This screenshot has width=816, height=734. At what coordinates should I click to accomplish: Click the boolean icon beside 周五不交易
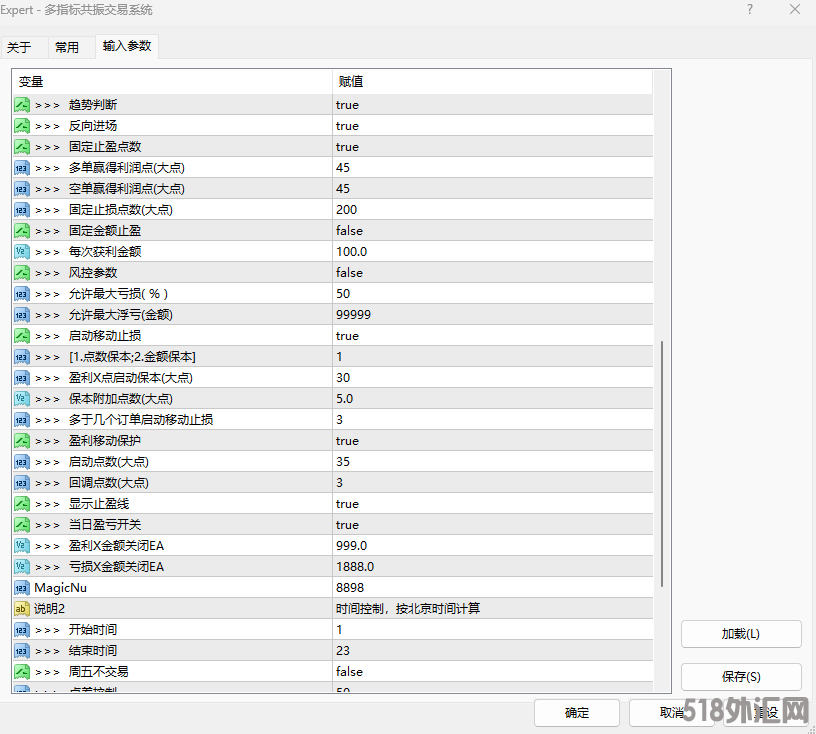(22, 672)
